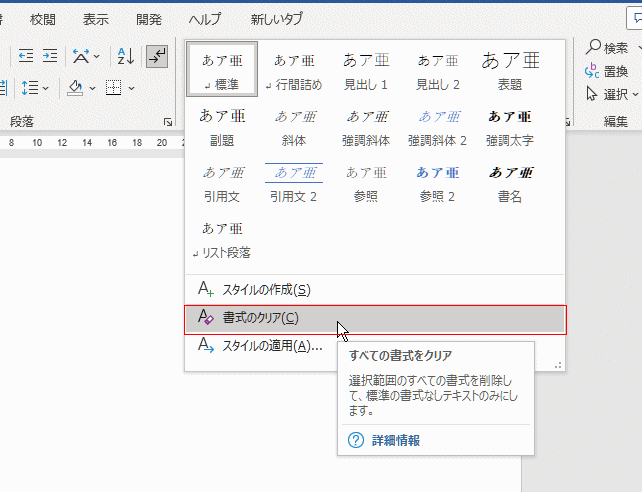Screen dimensions: 642x492
Task: Apply the 見出し 2 style
Action: [438, 69]
